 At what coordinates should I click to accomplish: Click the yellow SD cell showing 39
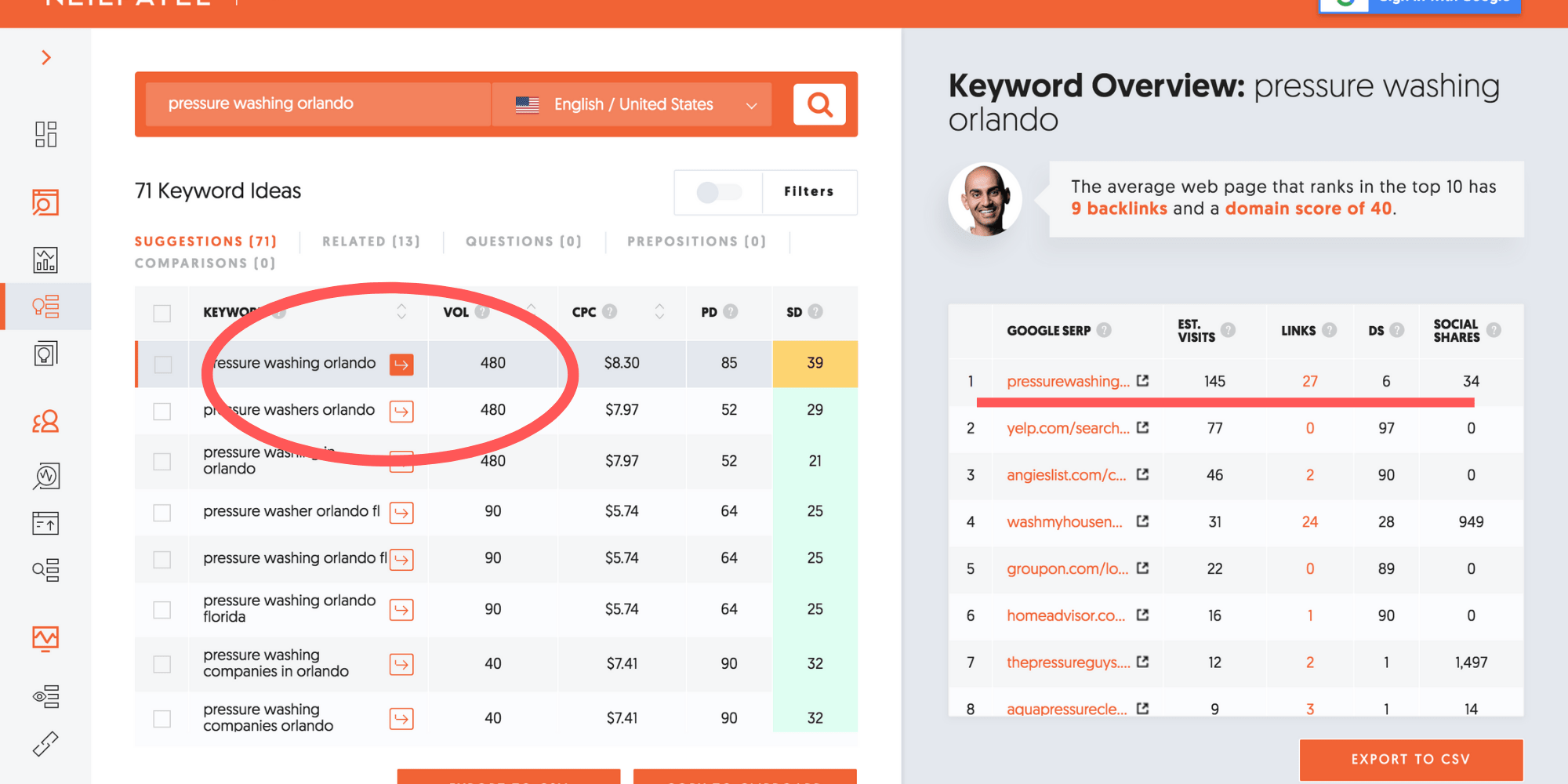(815, 364)
